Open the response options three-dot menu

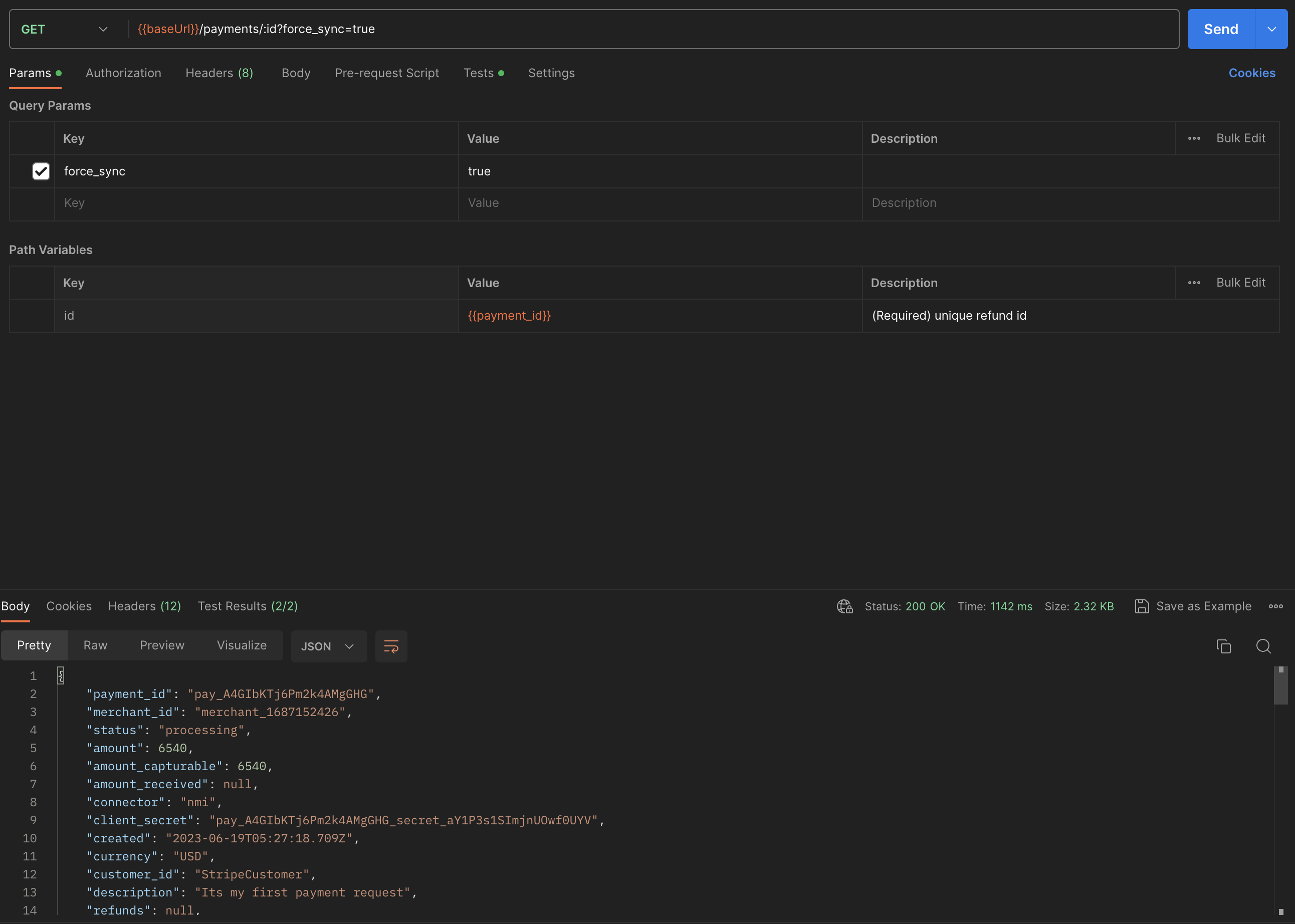pos(1276,606)
